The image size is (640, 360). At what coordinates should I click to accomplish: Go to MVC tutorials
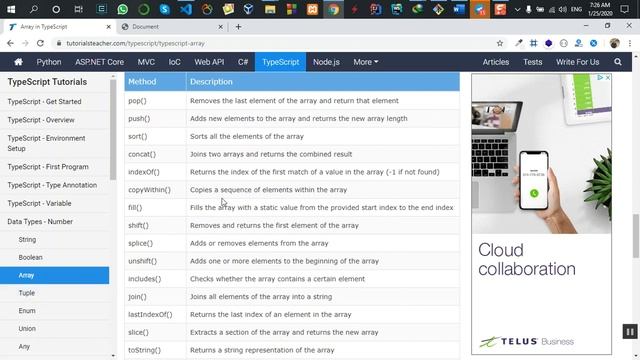[146, 62]
